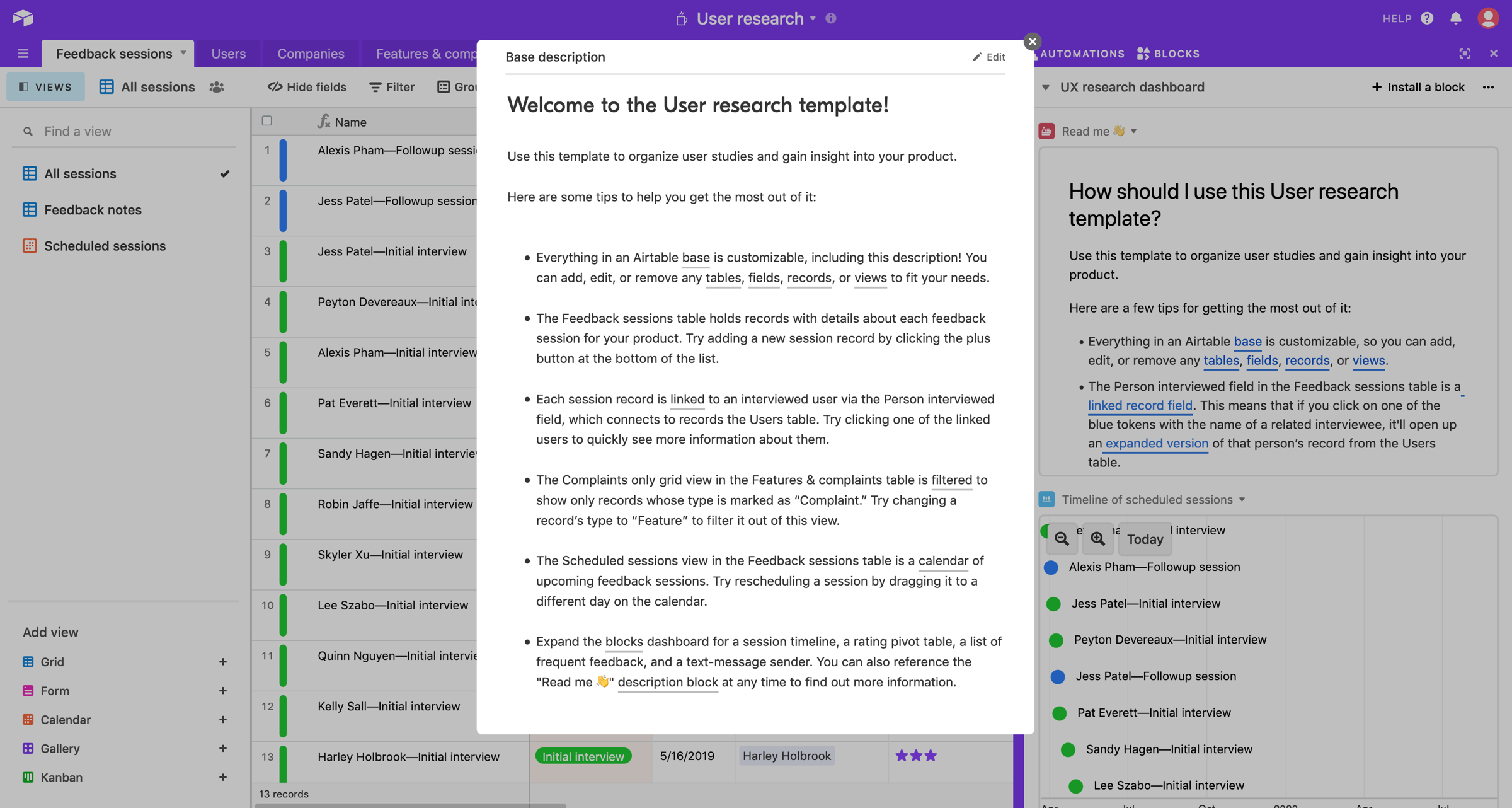1512x808 pixels.
Task: Switch to the Companies table tab
Action: [x=311, y=54]
